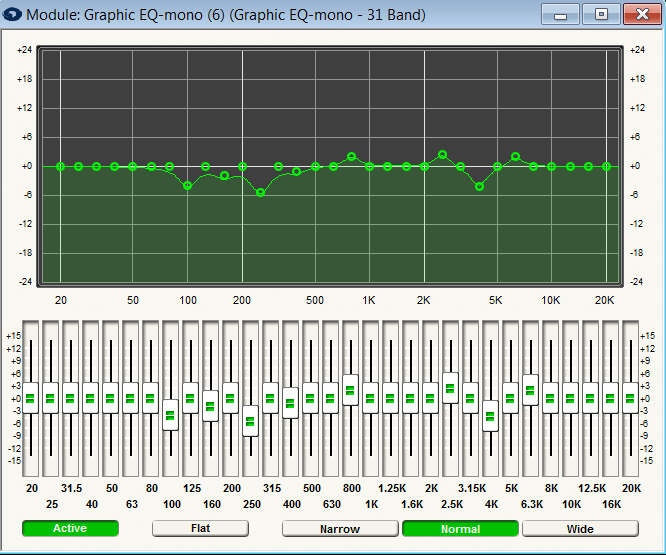
Task: Click the 100 Hz fader handle
Action: pyautogui.click(x=170, y=415)
